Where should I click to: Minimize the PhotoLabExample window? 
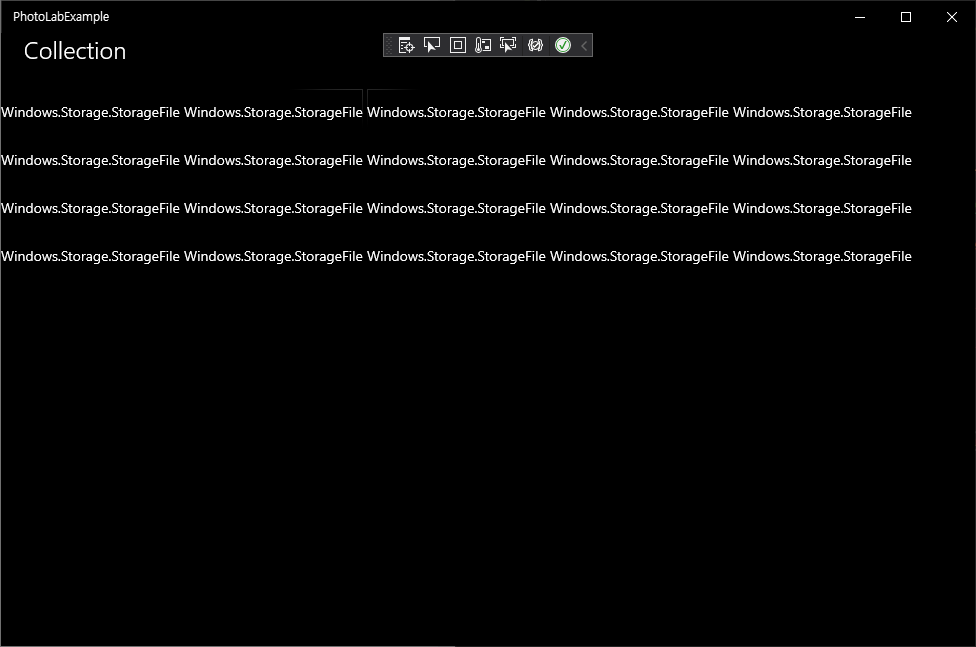860,17
